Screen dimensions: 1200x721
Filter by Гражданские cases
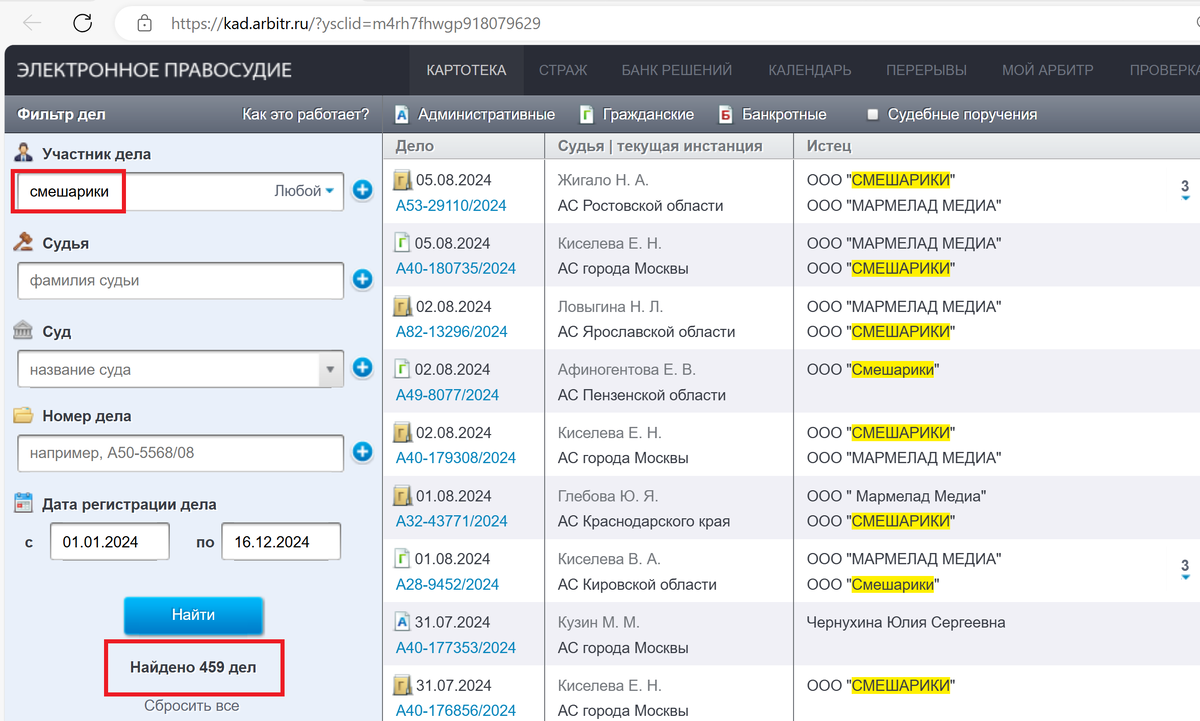(637, 114)
